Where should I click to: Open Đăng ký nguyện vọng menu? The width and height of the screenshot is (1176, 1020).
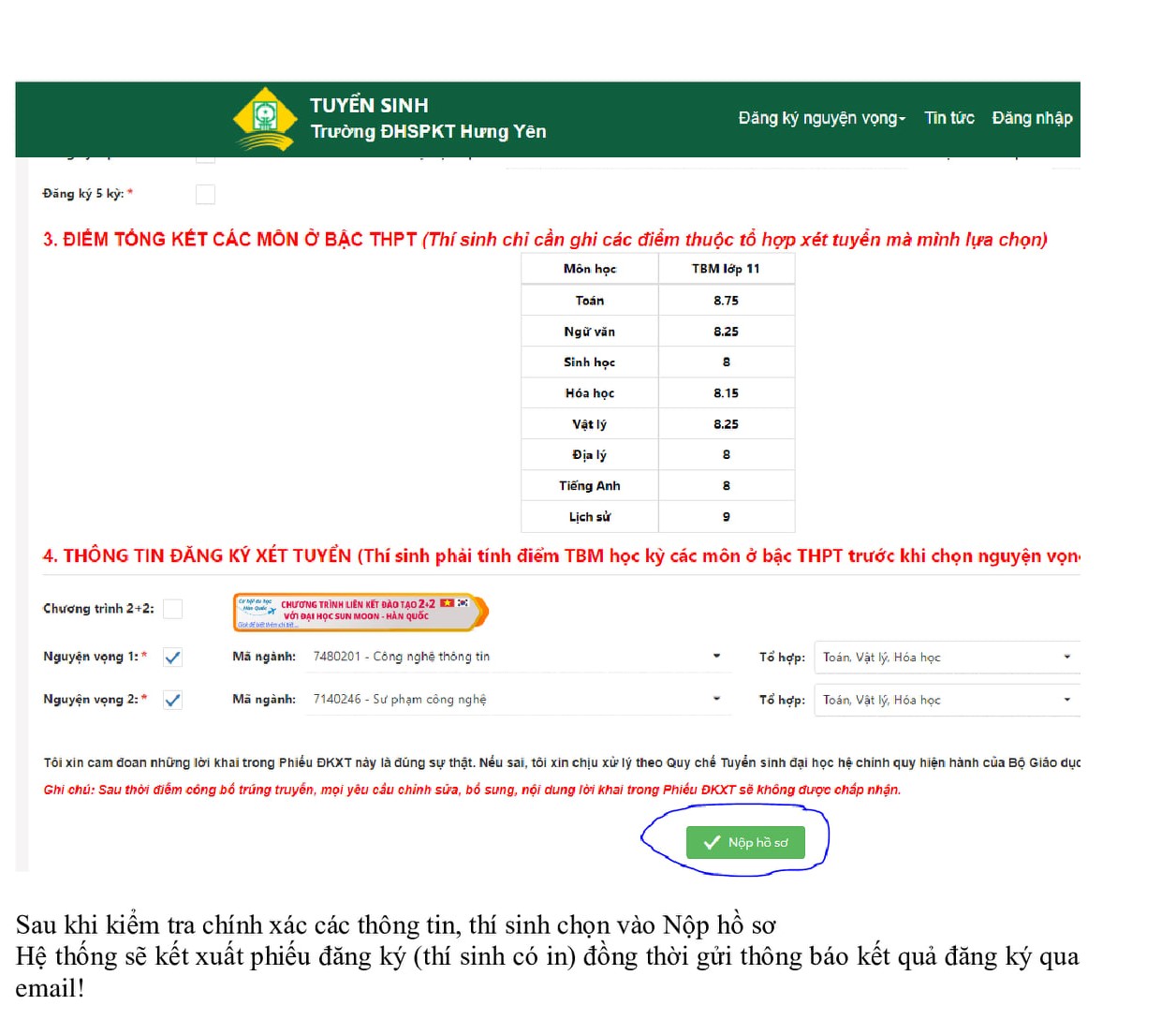click(x=821, y=118)
